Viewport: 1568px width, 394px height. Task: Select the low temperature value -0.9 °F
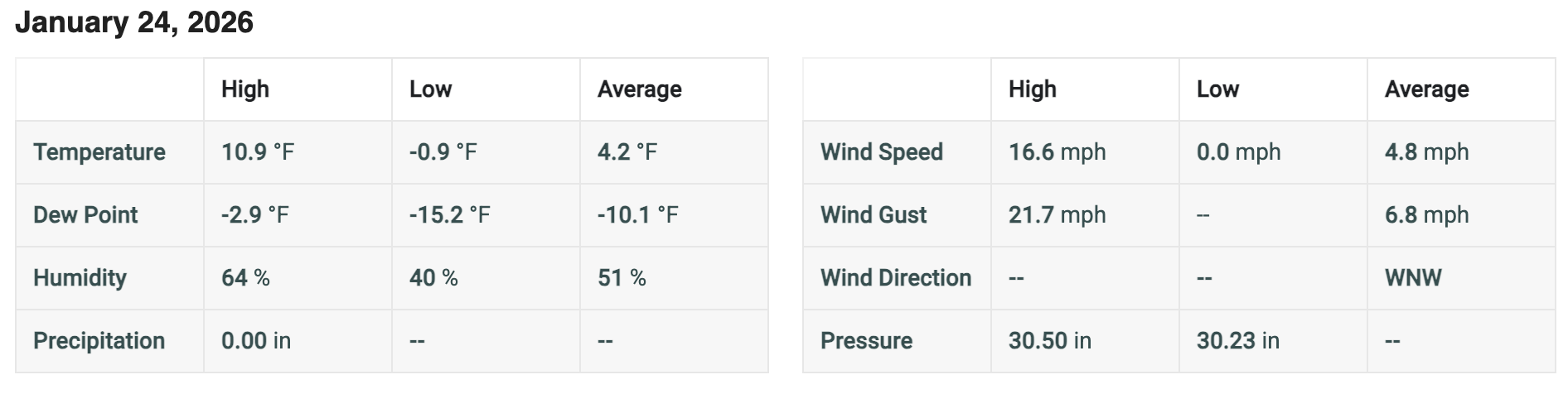(x=443, y=152)
